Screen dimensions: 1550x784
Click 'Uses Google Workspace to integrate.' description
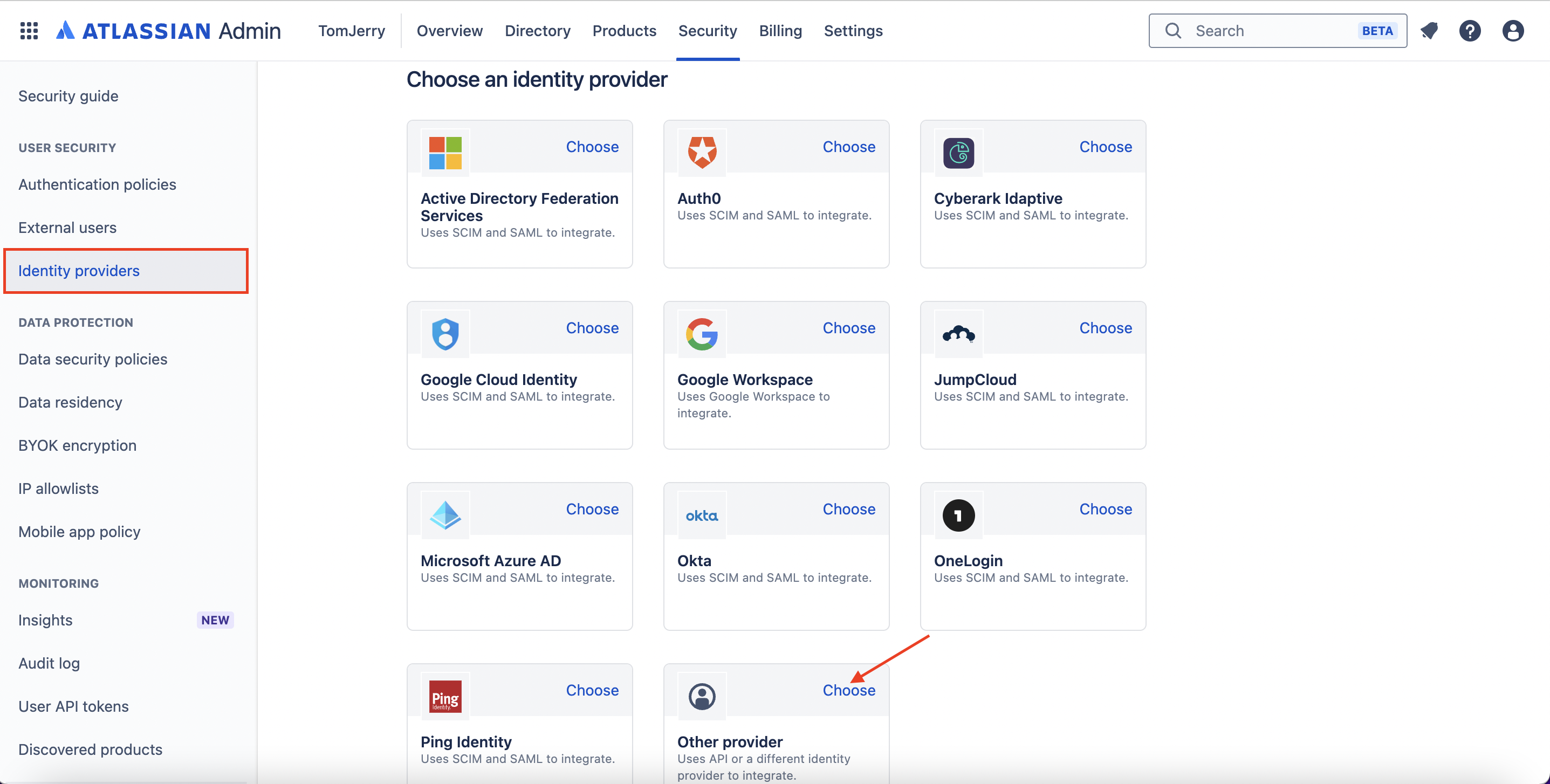coord(753,405)
